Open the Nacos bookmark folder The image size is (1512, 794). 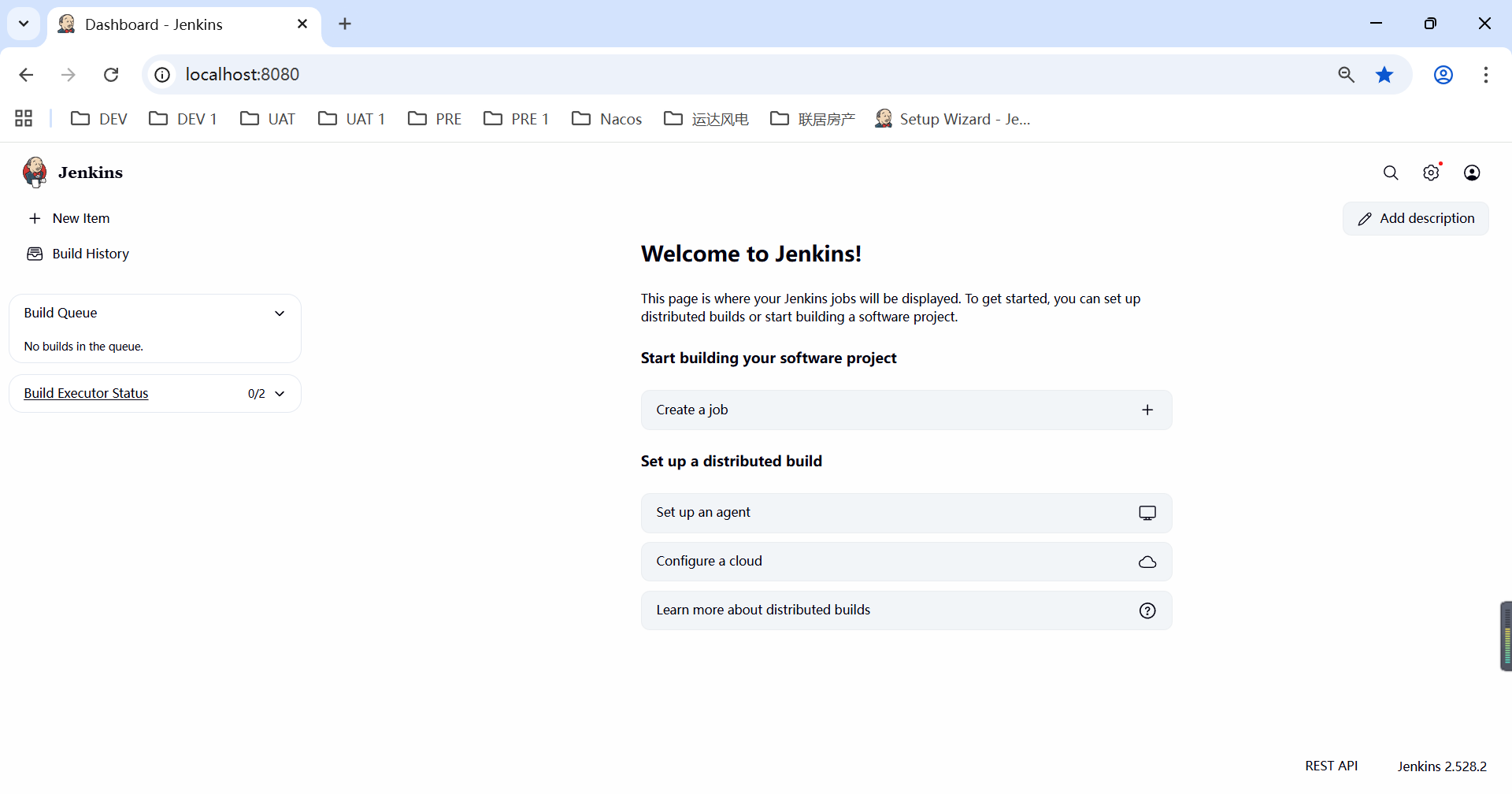pyautogui.click(x=607, y=119)
